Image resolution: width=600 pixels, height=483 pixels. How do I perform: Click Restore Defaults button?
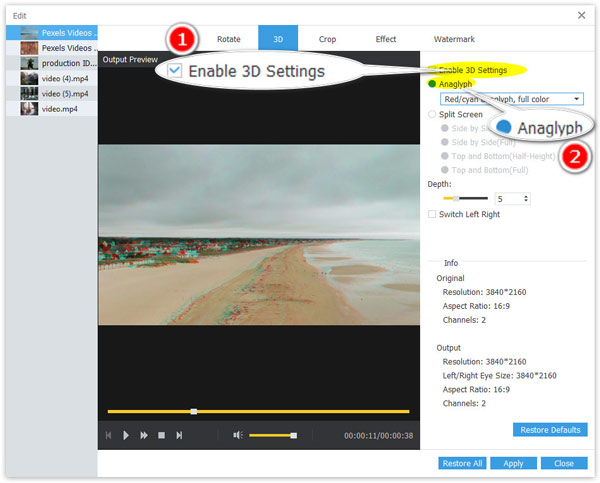pos(550,430)
